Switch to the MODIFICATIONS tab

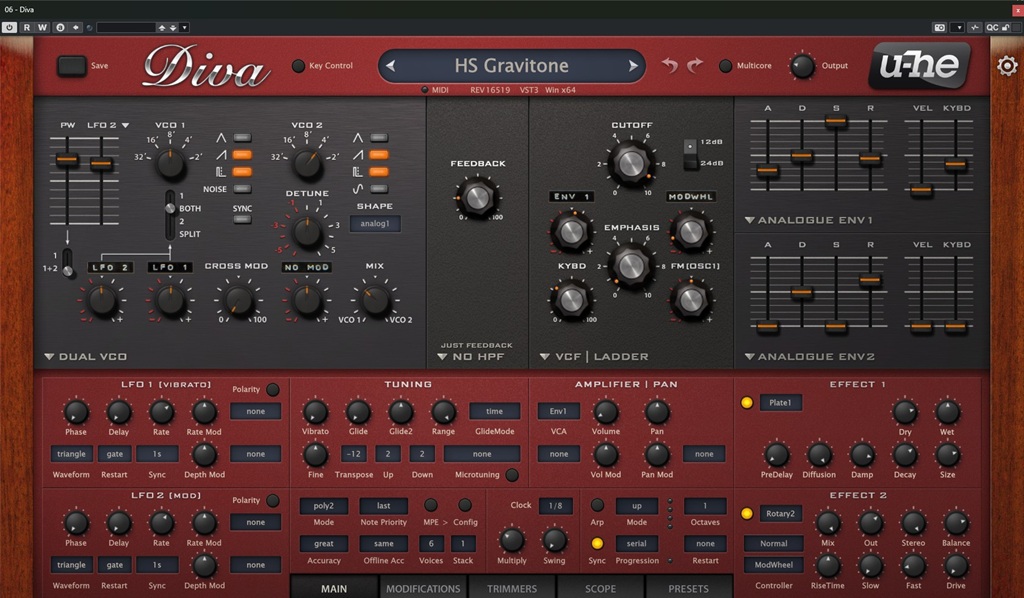point(423,588)
